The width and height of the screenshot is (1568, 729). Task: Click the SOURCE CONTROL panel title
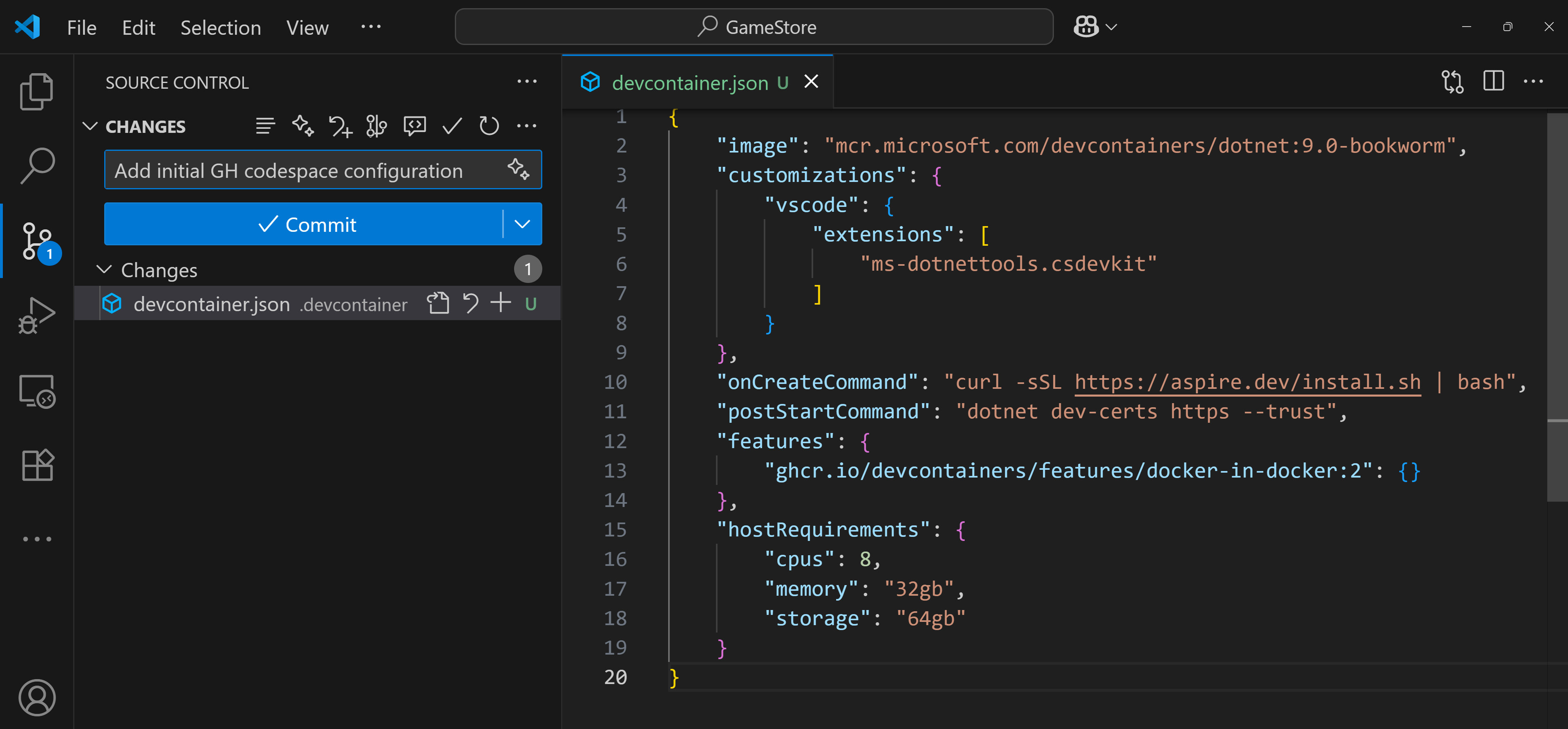[x=177, y=82]
